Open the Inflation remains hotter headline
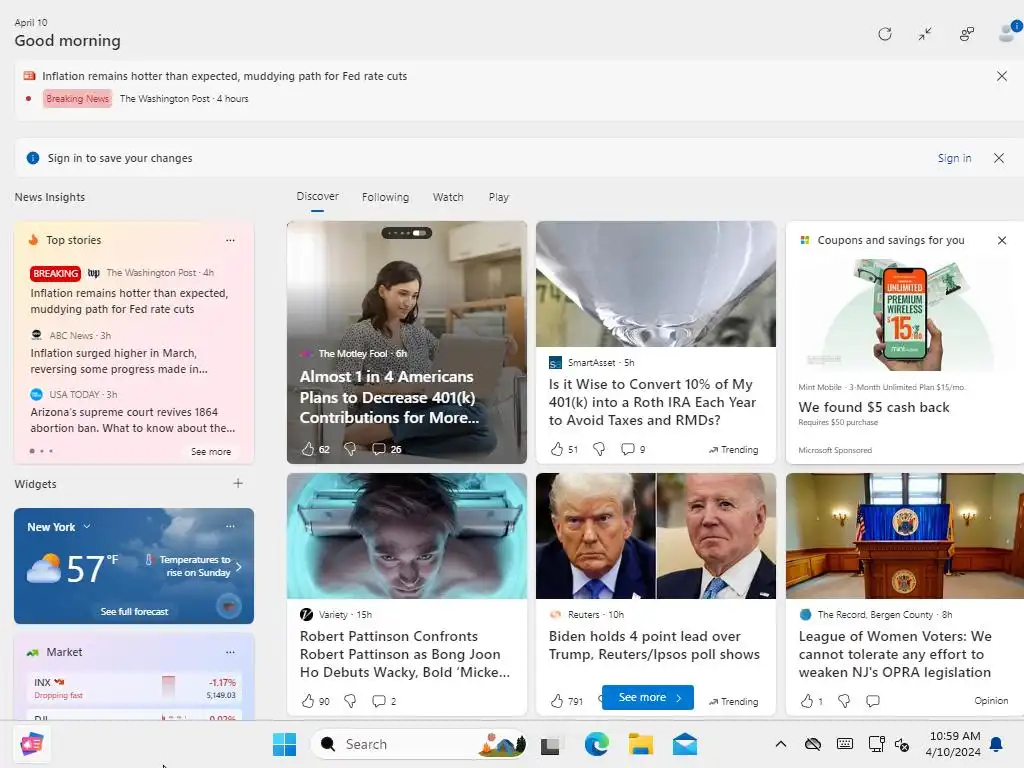Image resolution: width=1024 pixels, height=768 pixels. (129, 301)
